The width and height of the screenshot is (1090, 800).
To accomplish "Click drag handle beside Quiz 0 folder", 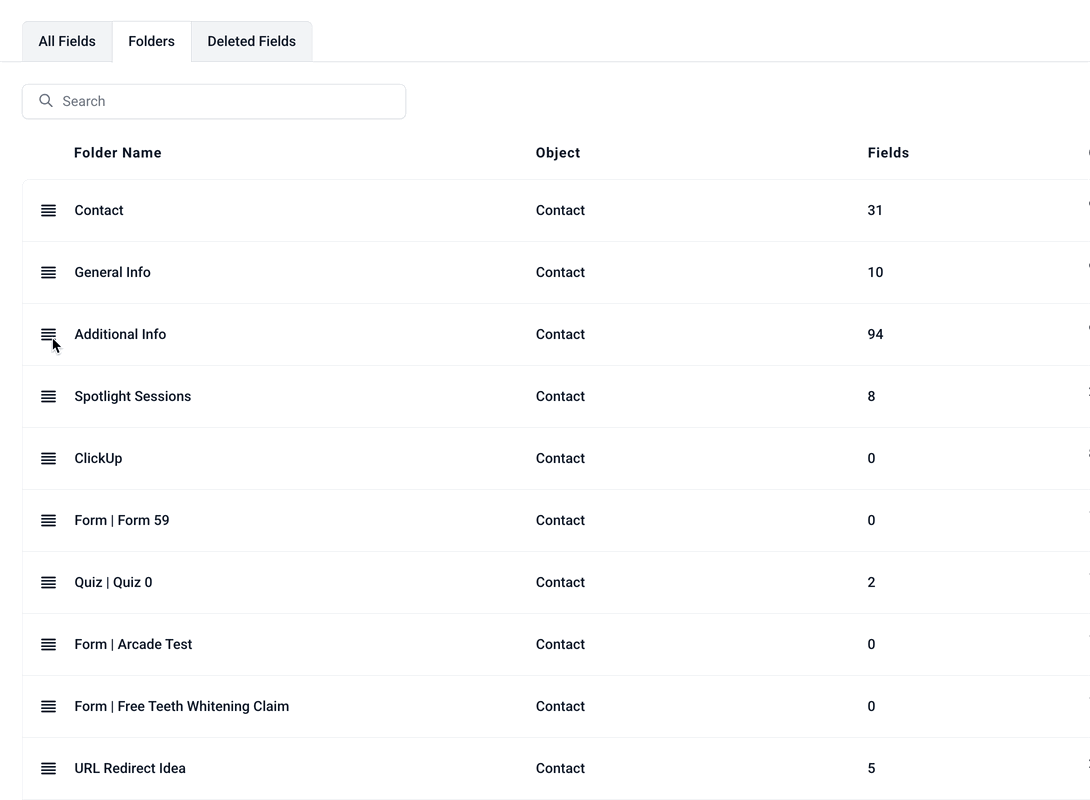I will [48, 582].
